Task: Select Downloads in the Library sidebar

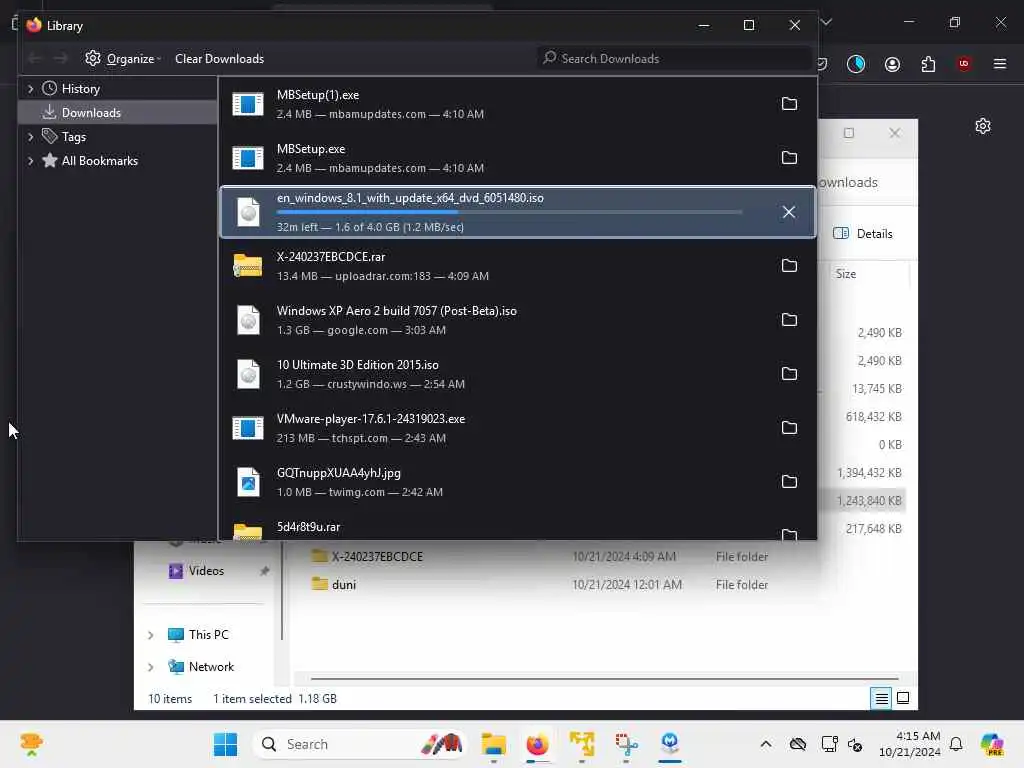Action: pyautogui.click(x=118, y=112)
